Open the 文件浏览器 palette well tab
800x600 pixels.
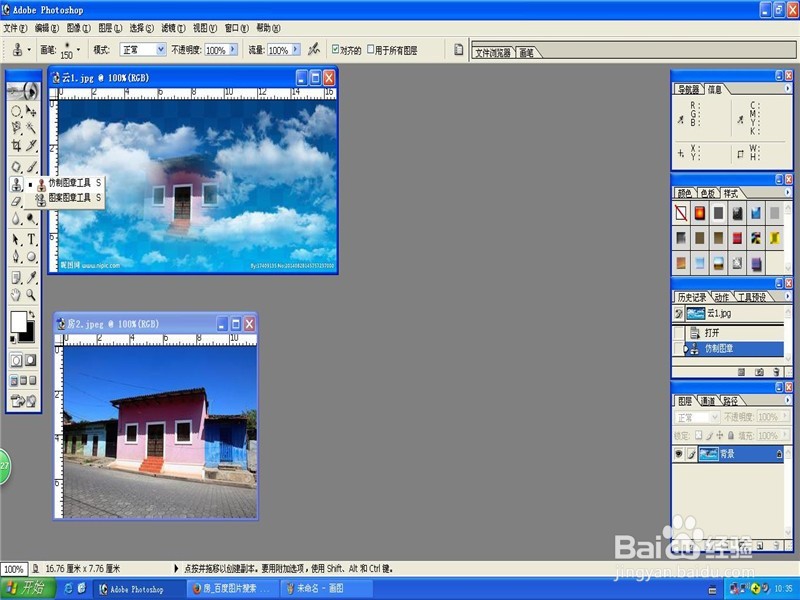493,53
